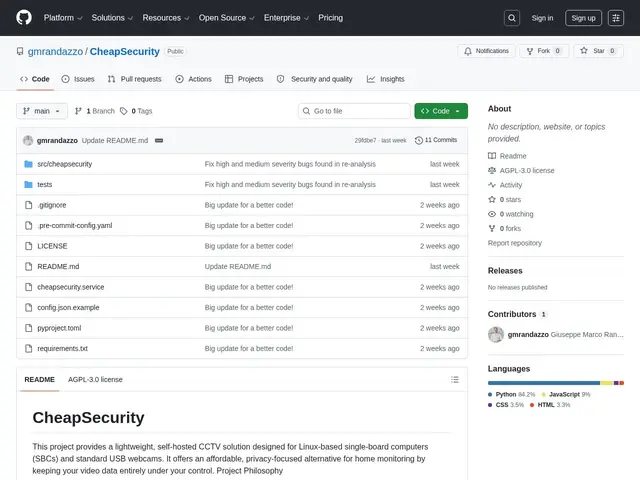Open the search magnifier in the header
Viewport: 640px width, 480px height.
(511, 18)
